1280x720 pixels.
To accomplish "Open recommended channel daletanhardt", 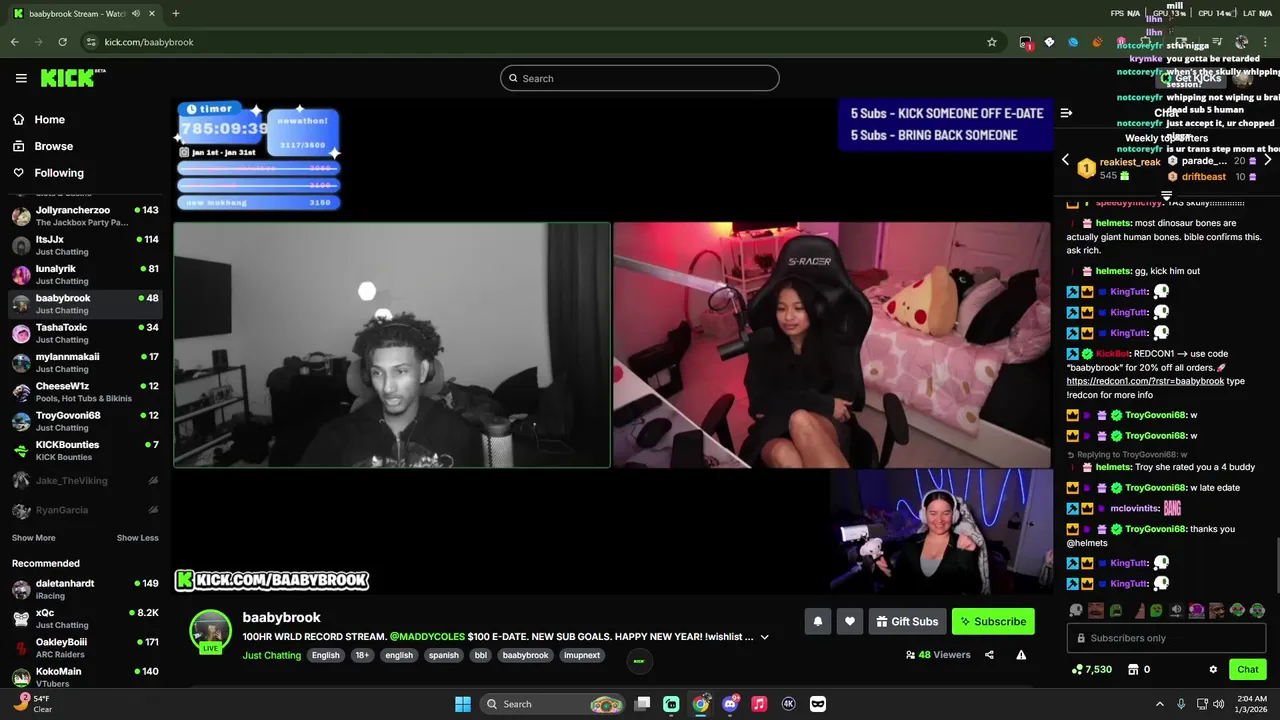I will click(85, 589).
